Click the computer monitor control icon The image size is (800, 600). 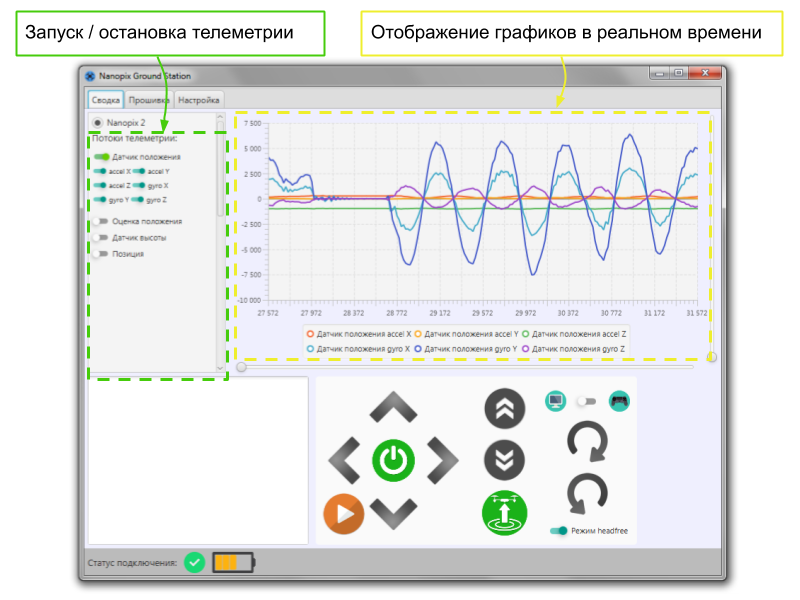pyautogui.click(x=555, y=401)
